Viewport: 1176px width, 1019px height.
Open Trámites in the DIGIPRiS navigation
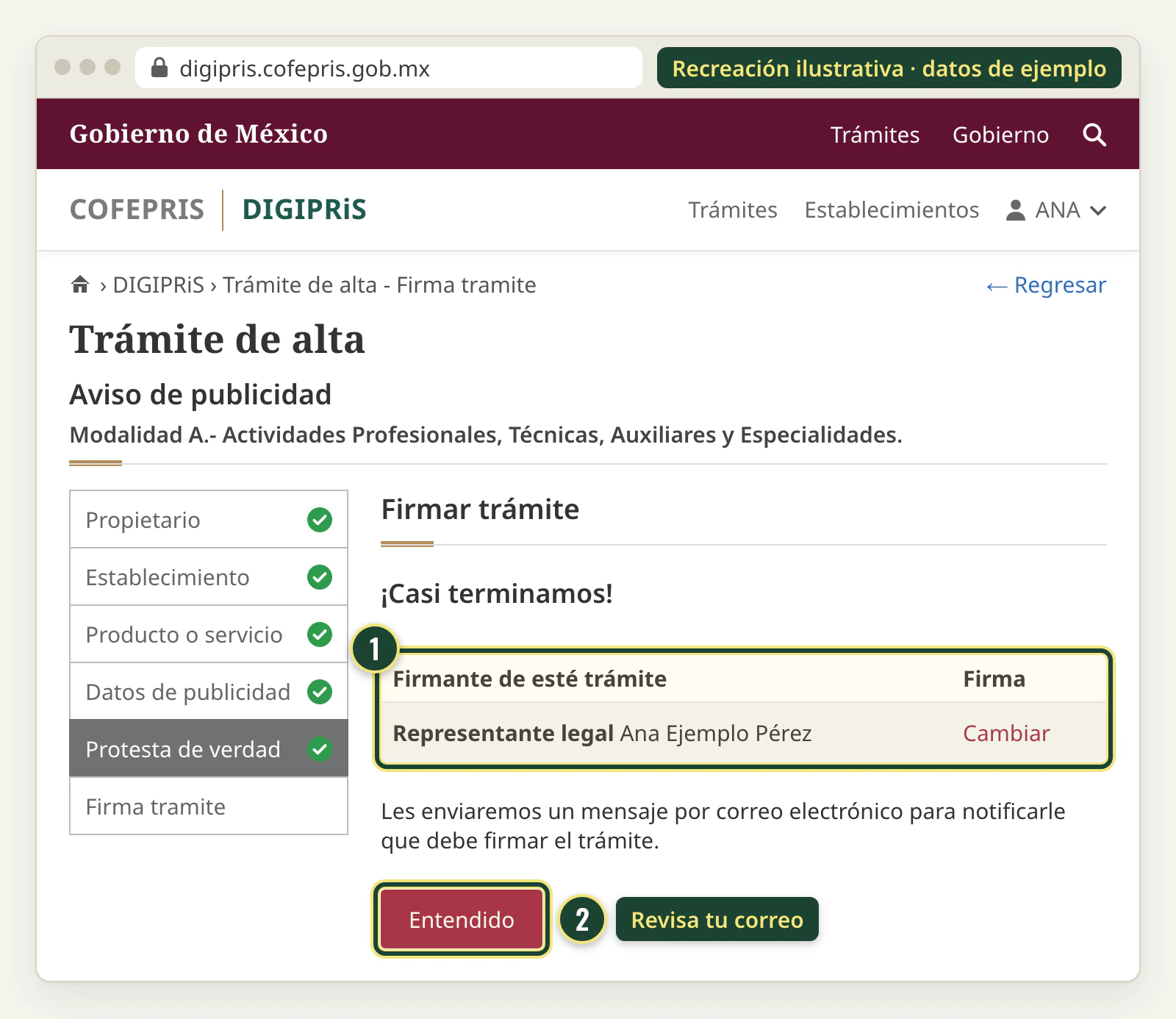coord(733,210)
